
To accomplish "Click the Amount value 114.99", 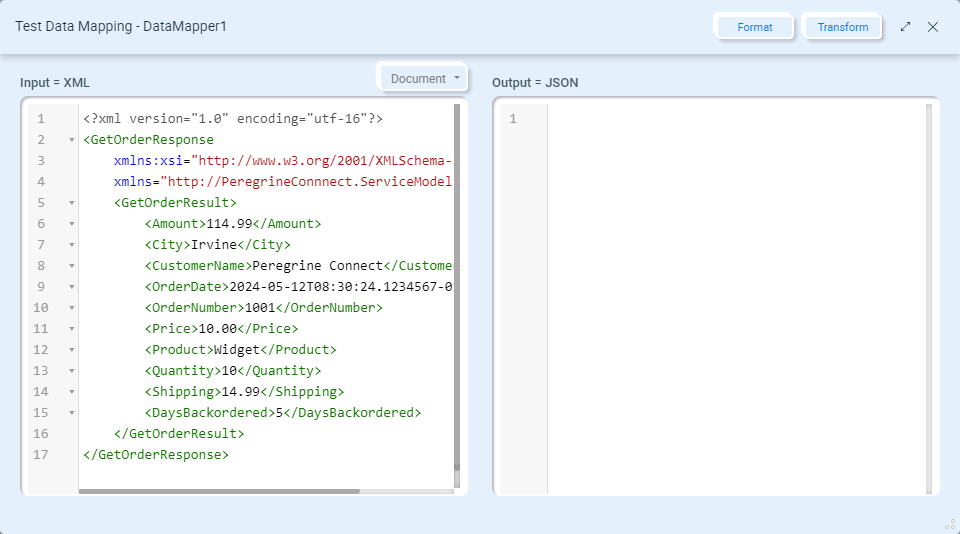I will pos(229,224).
